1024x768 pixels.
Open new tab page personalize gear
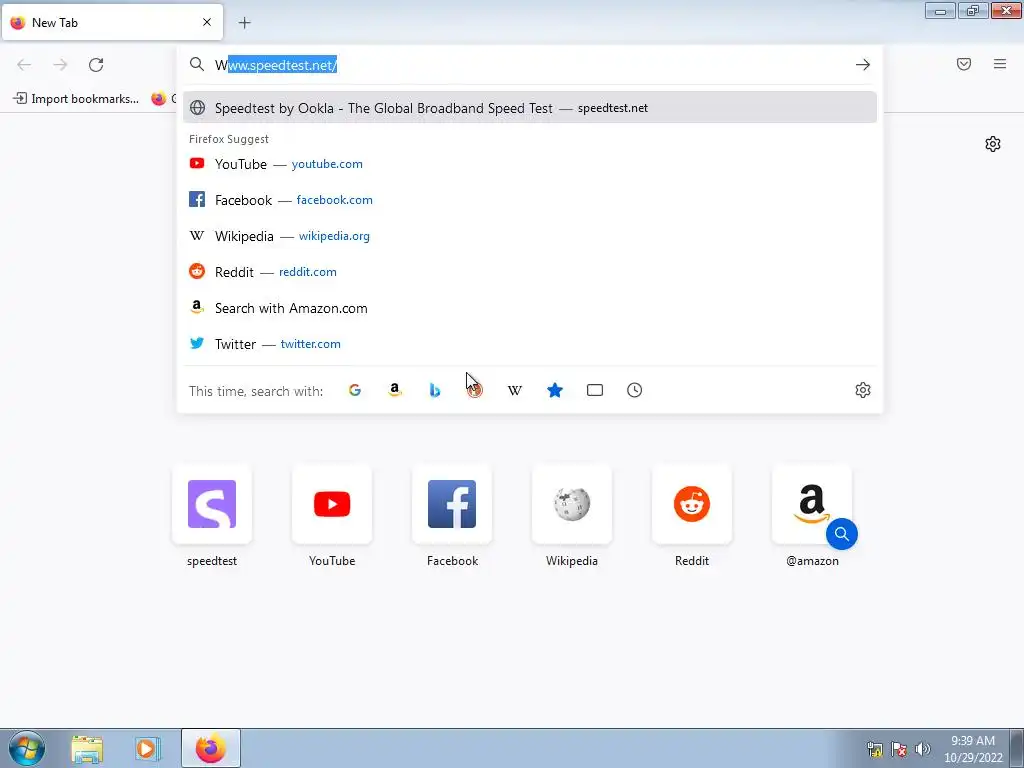pyautogui.click(x=993, y=144)
